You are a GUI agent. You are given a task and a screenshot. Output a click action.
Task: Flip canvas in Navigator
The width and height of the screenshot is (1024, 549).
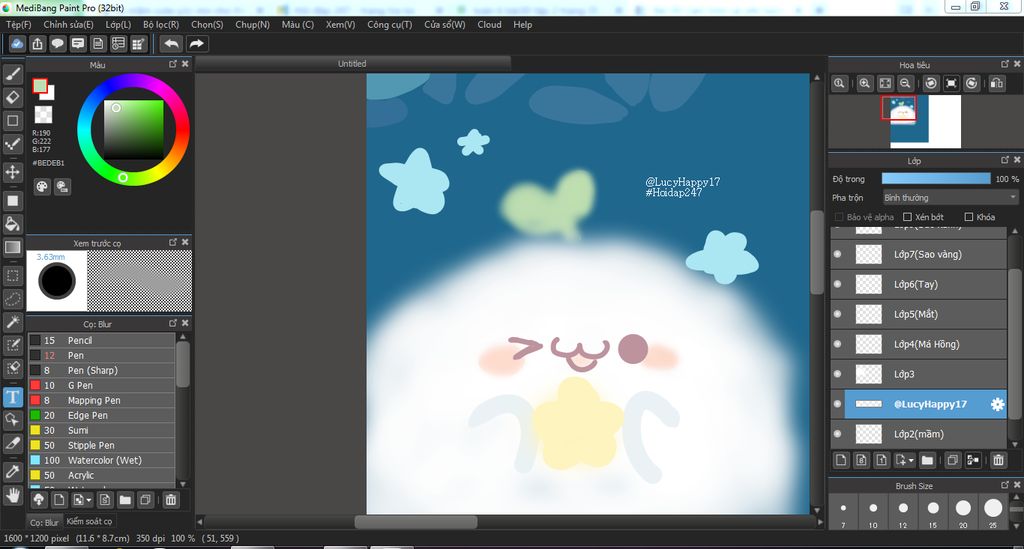[x=997, y=84]
